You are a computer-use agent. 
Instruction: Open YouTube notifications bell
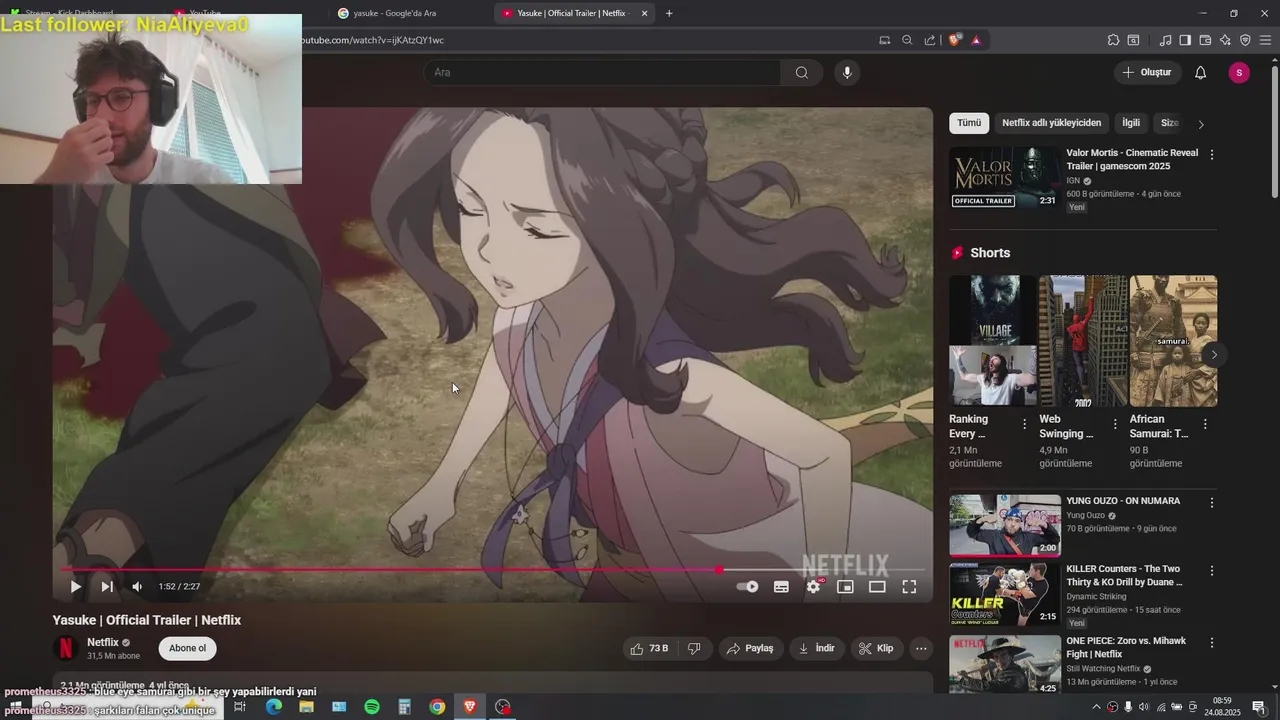tap(1201, 72)
